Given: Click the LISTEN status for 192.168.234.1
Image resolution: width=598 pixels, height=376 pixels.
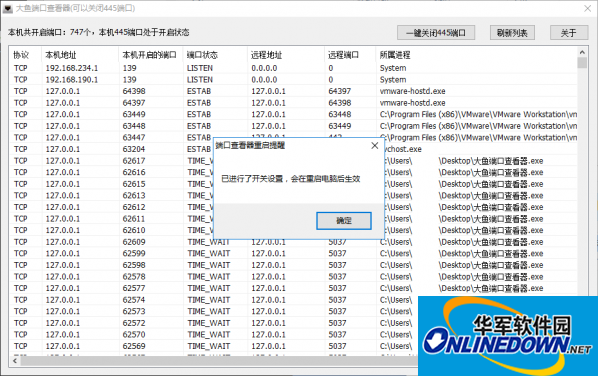Looking at the screenshot, I should click(x=200, y=68).
